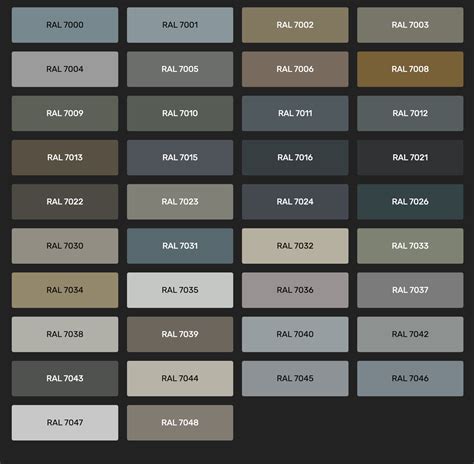
Task: Choose the RAL 7044 swatch
Action: coord(180,378)
